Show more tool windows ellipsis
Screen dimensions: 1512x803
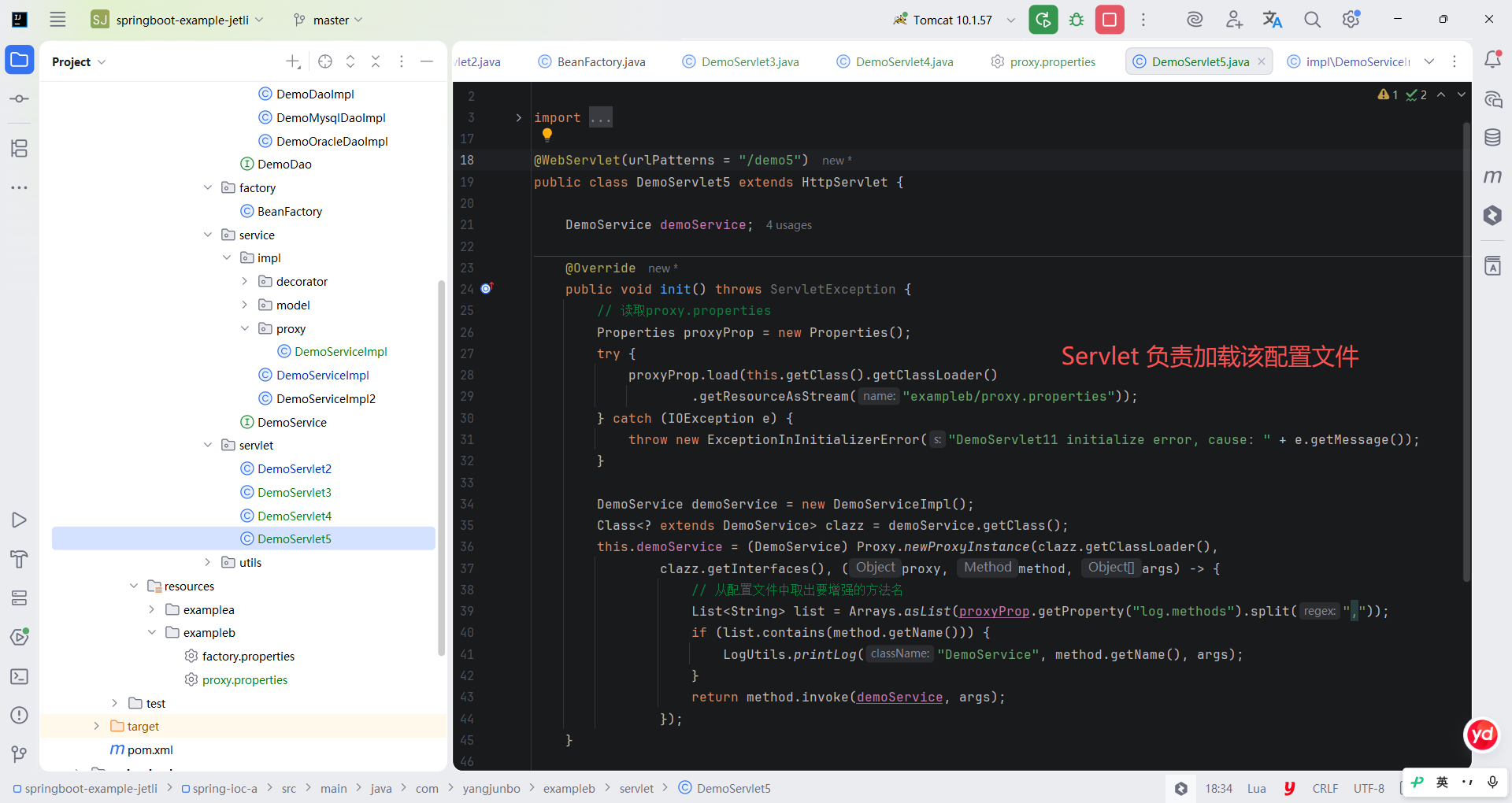[20, 187]
